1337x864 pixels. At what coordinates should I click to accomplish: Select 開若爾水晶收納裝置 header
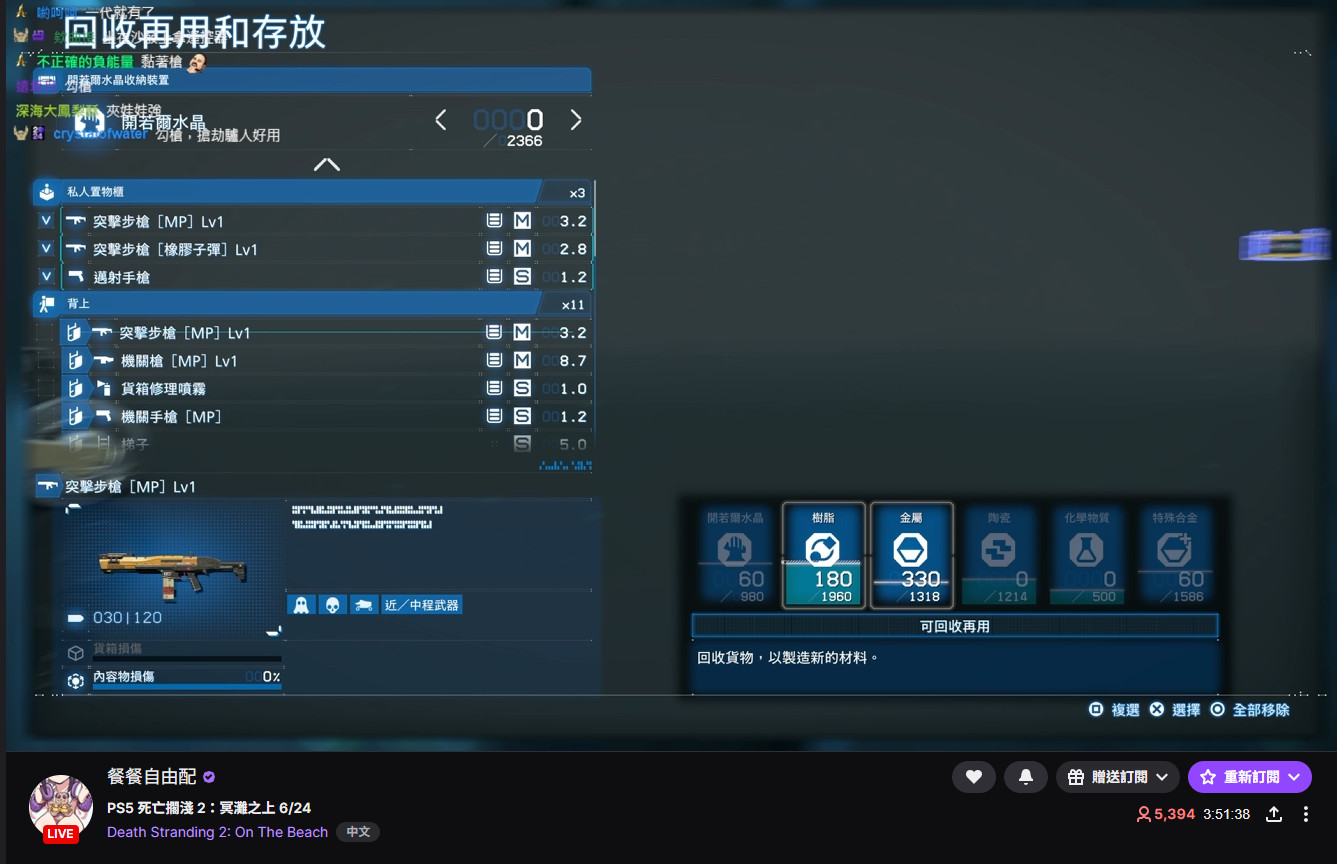[x=313, y=80]
